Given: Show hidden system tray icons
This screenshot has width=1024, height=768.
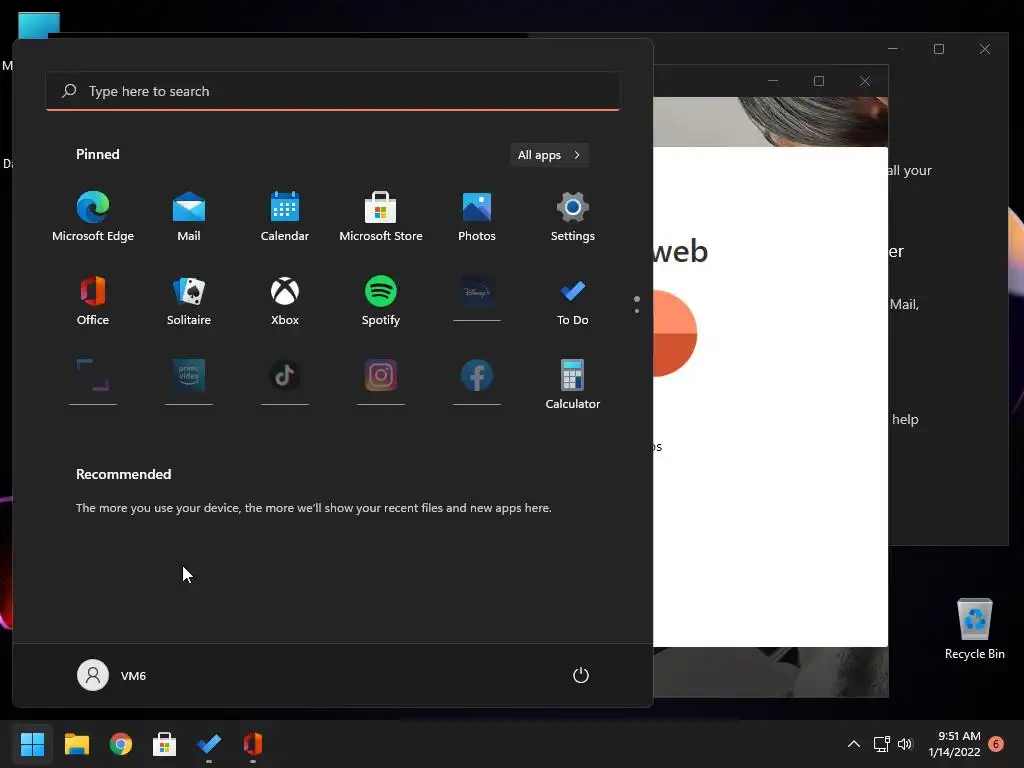Looking at the screenshot, I should 854,744.
